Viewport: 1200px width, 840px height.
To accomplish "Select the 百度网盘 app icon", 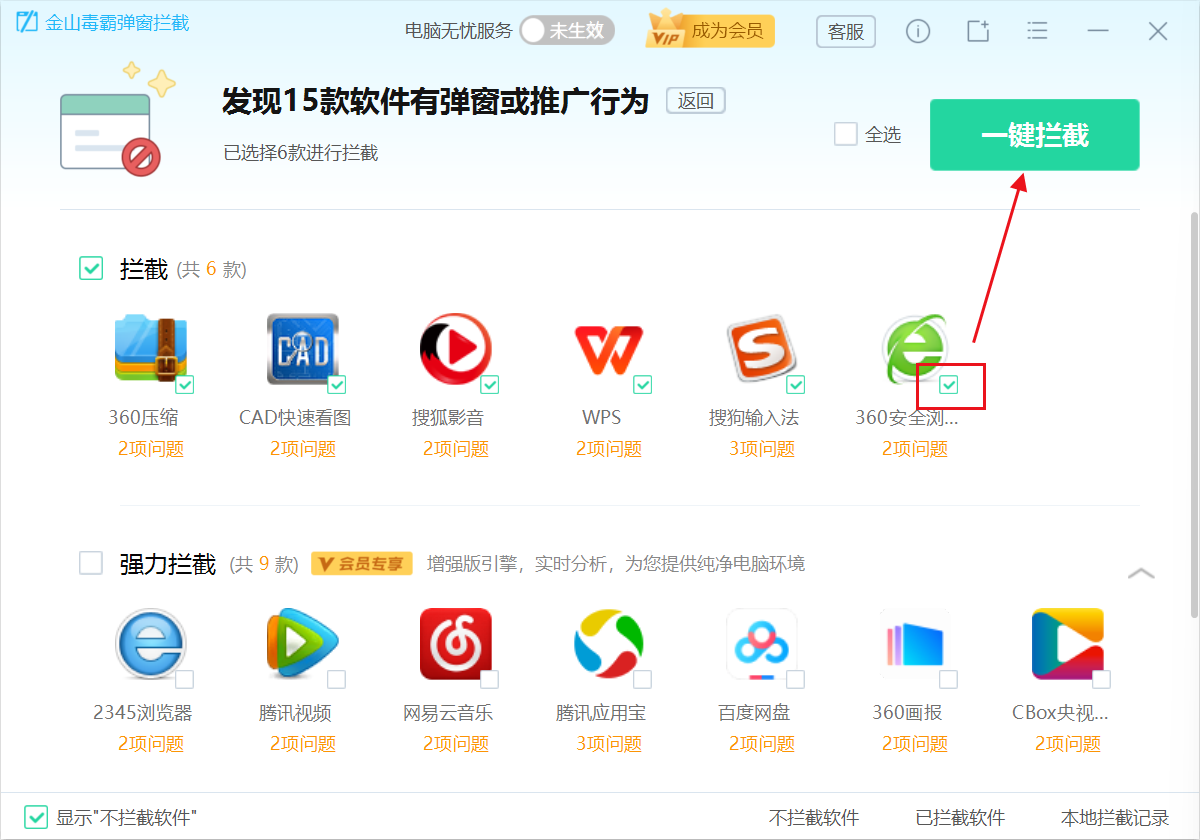I will coord(762,645).
